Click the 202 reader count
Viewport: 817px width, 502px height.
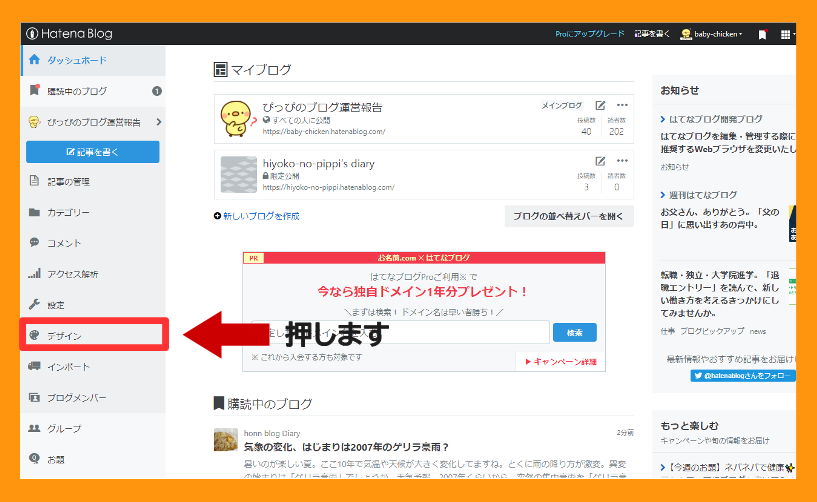pyautogui.click(x=616, y=131)
